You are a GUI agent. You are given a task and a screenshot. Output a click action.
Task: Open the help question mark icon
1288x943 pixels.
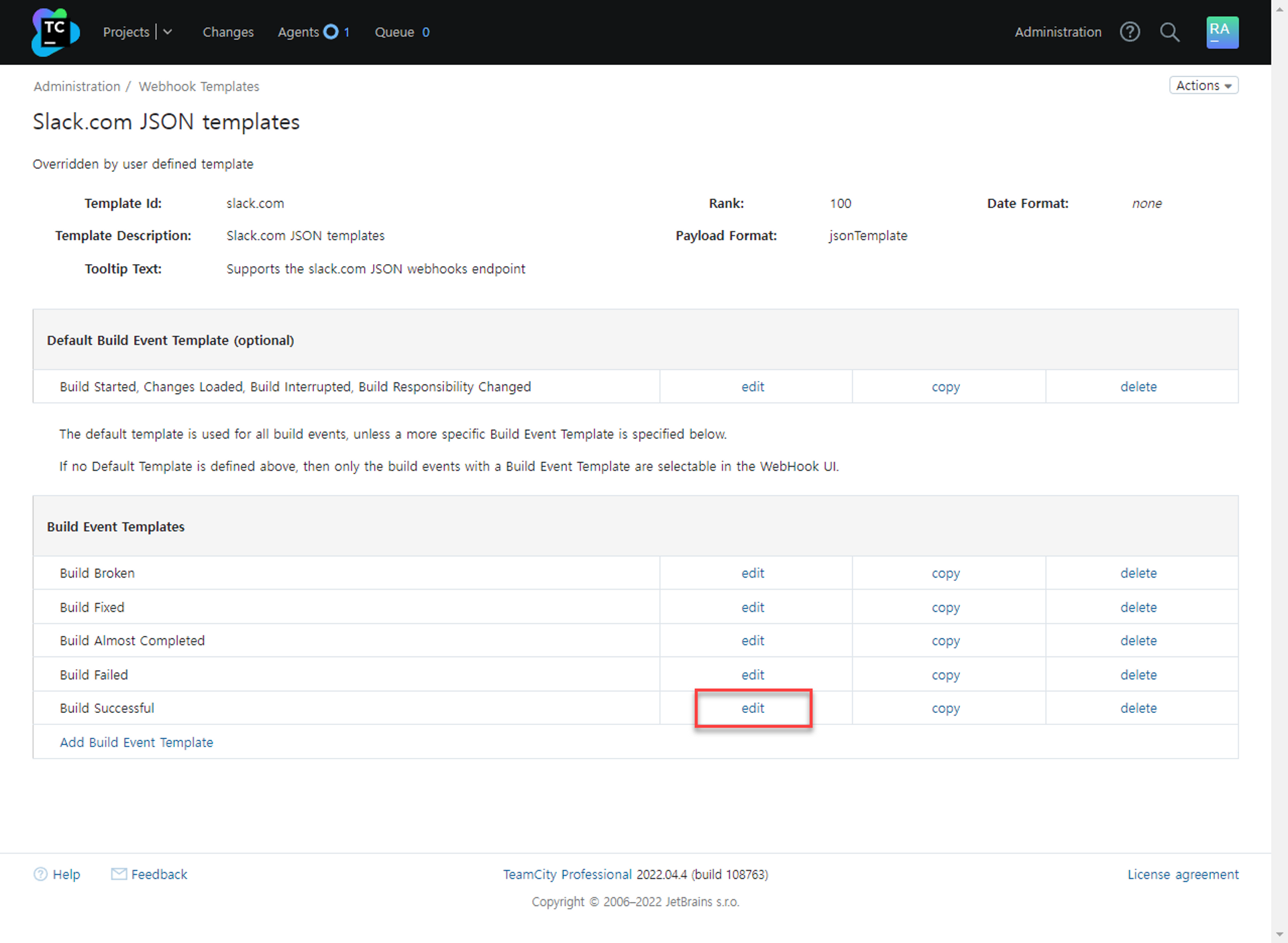pos(1130,32)
